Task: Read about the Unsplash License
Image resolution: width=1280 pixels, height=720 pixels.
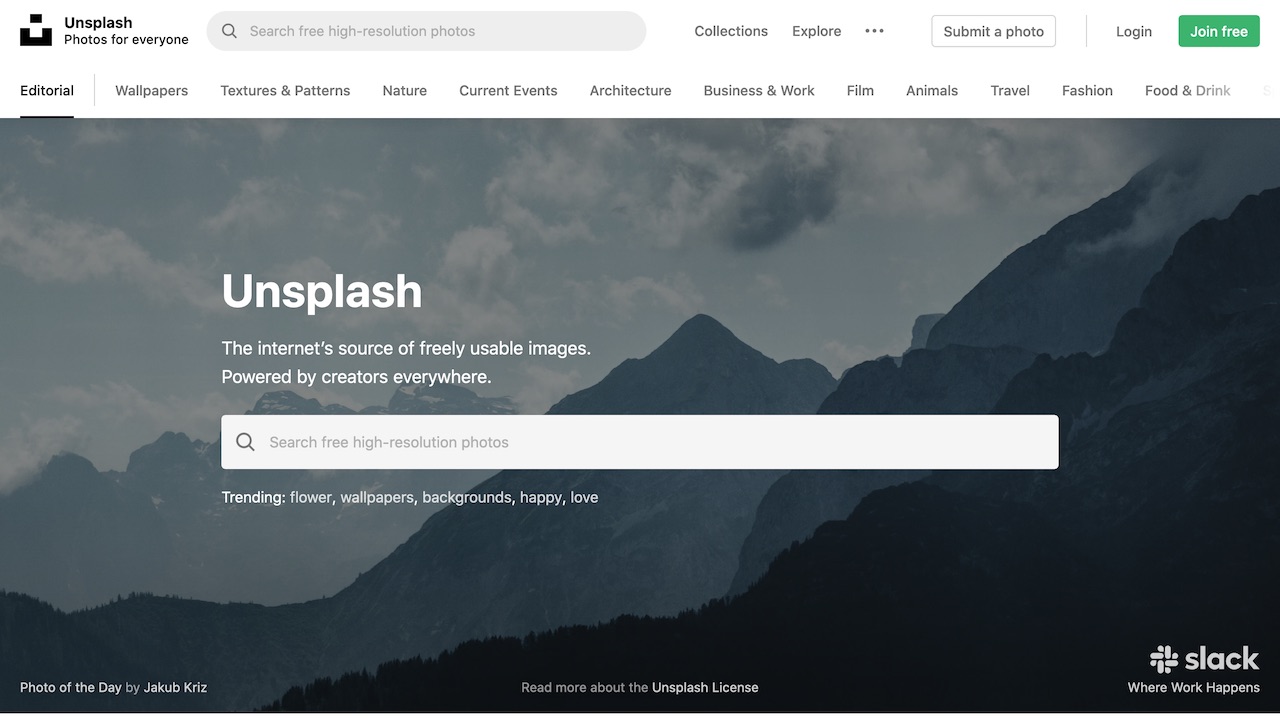Action: pyautogui.click(x=705, y=687)
